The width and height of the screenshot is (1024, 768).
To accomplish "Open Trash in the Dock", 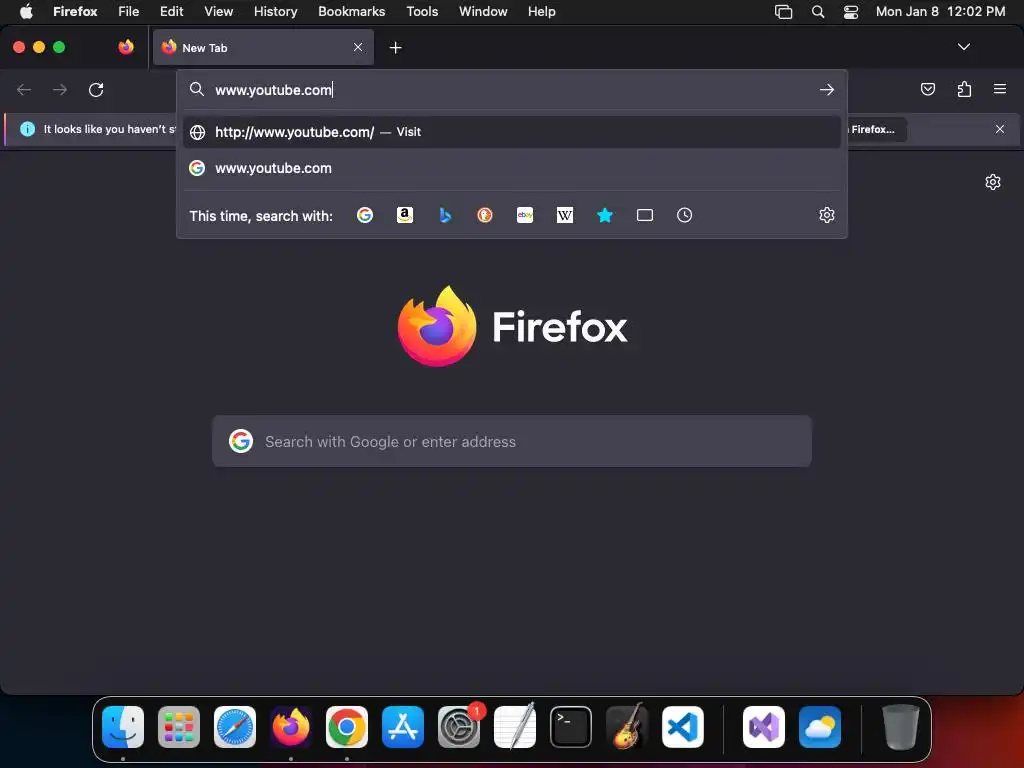I will point(901,727).
